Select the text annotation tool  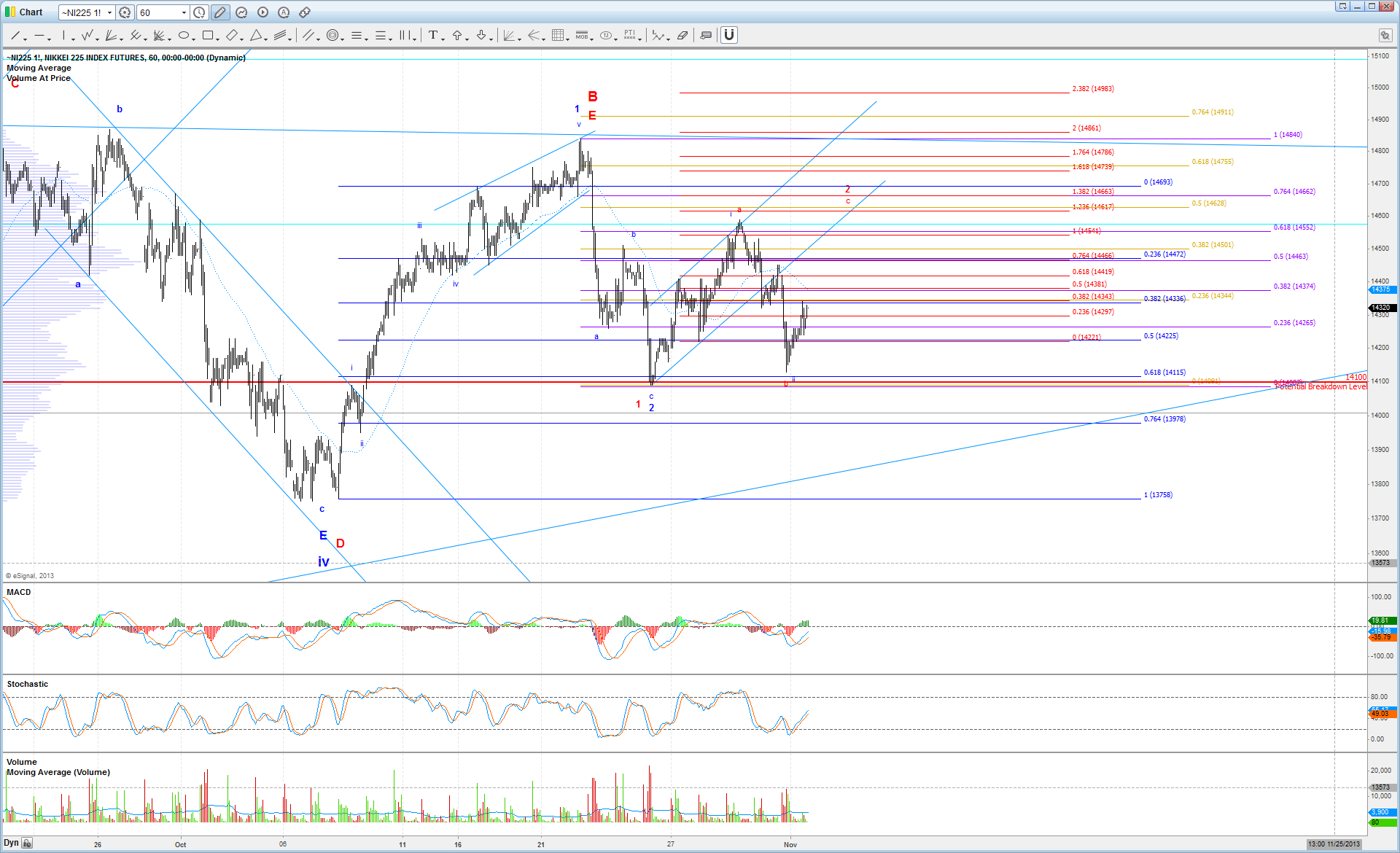pos(432,35)
